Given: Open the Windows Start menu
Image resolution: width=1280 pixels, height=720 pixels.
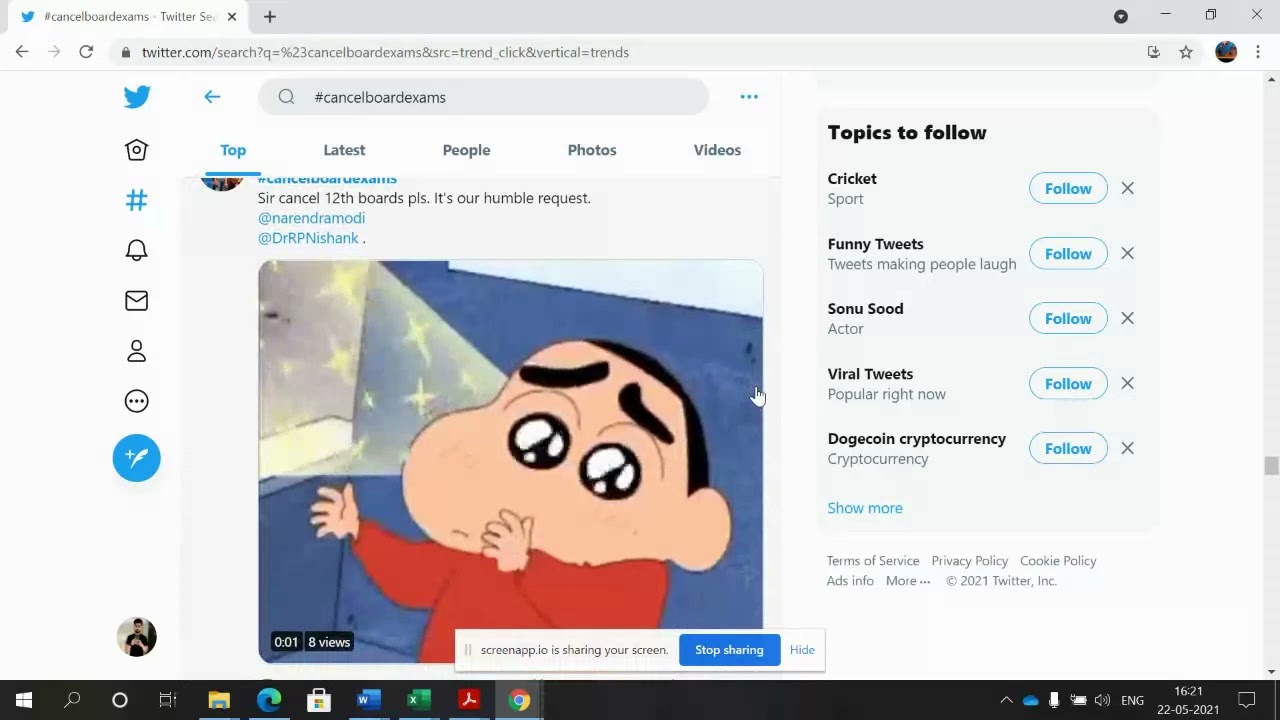Looking at the screenshot, I should click(x=24, y=700).
